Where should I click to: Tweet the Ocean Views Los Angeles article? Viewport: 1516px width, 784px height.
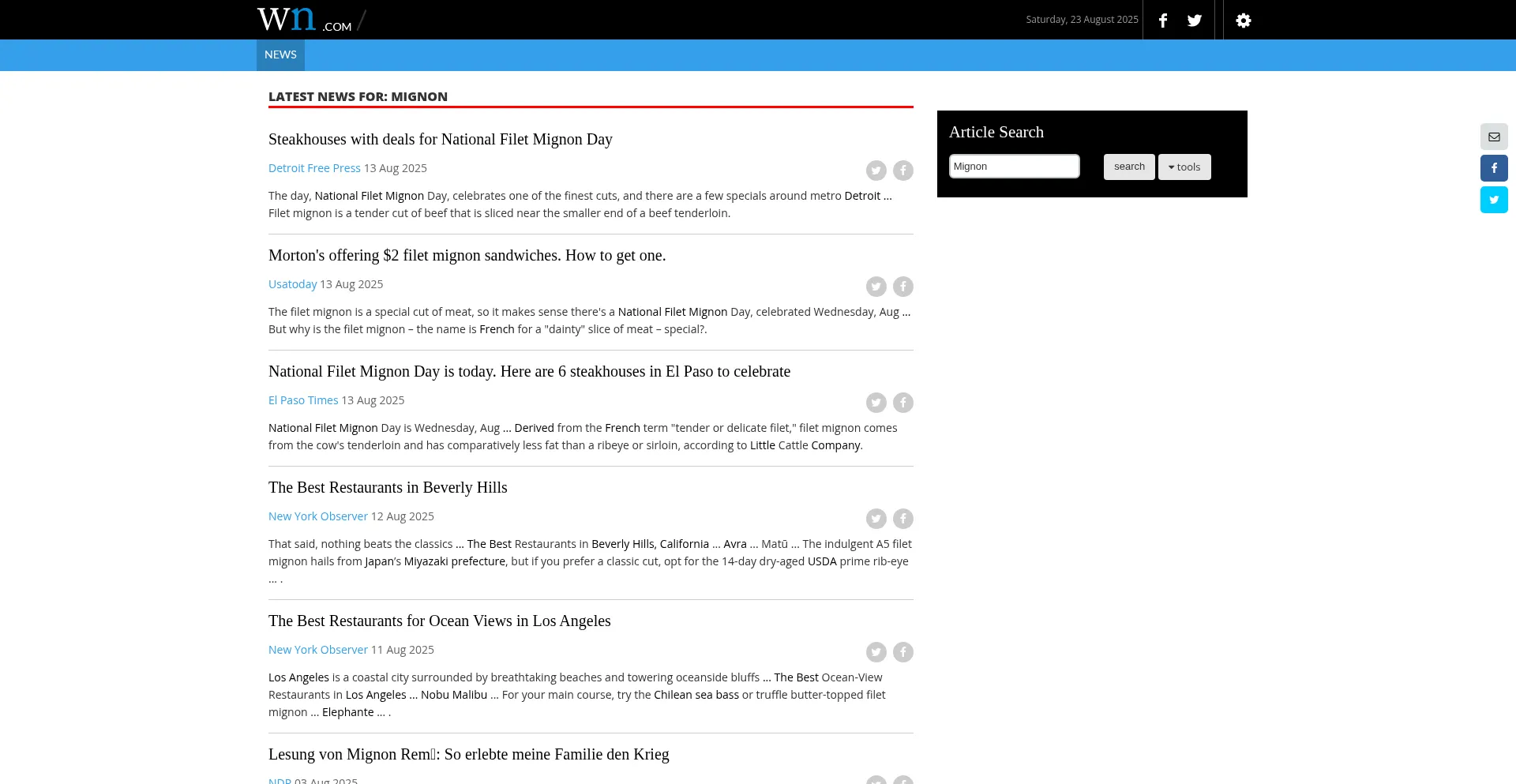[x=876, y=652]
